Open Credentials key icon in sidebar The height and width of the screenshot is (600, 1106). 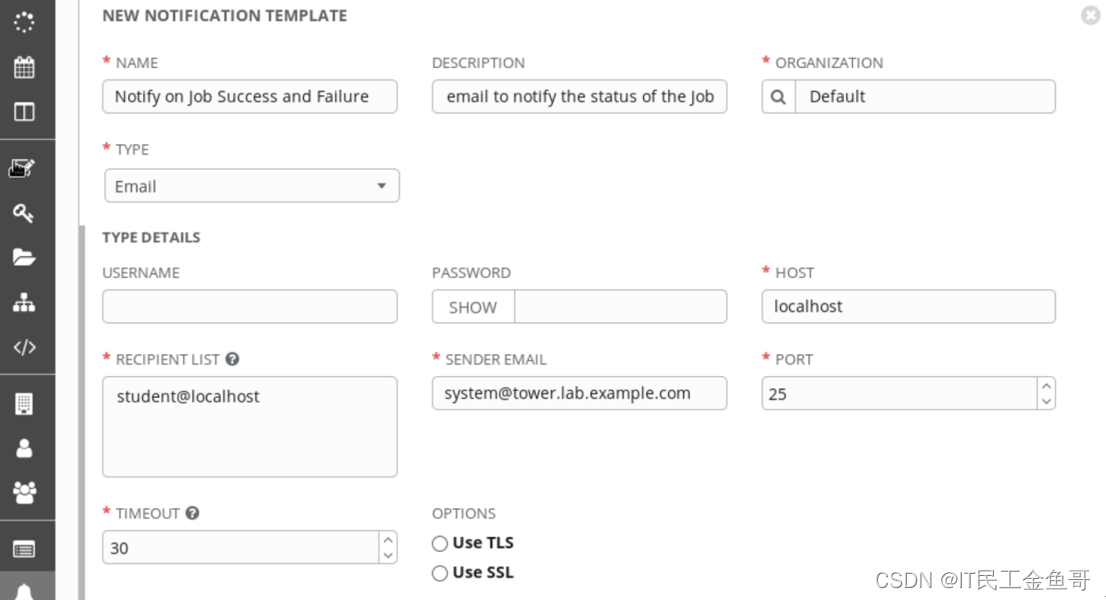(24, 213)
